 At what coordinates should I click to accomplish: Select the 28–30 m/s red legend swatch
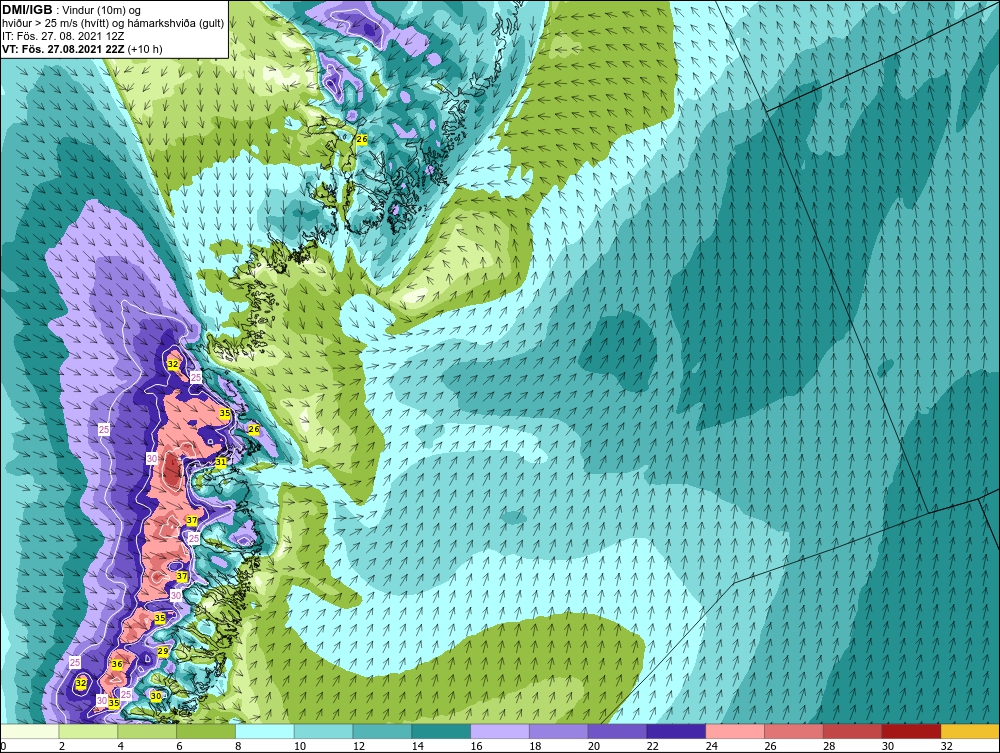point(853,731)
